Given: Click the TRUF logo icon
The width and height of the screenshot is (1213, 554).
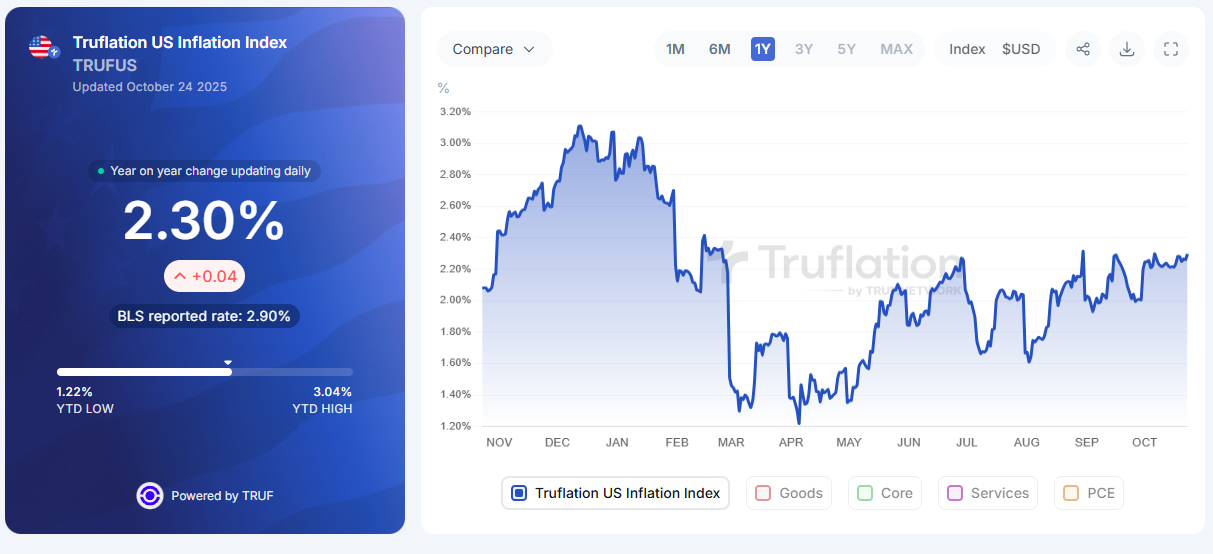Looking at the screenshot, I should click(150, 495).
